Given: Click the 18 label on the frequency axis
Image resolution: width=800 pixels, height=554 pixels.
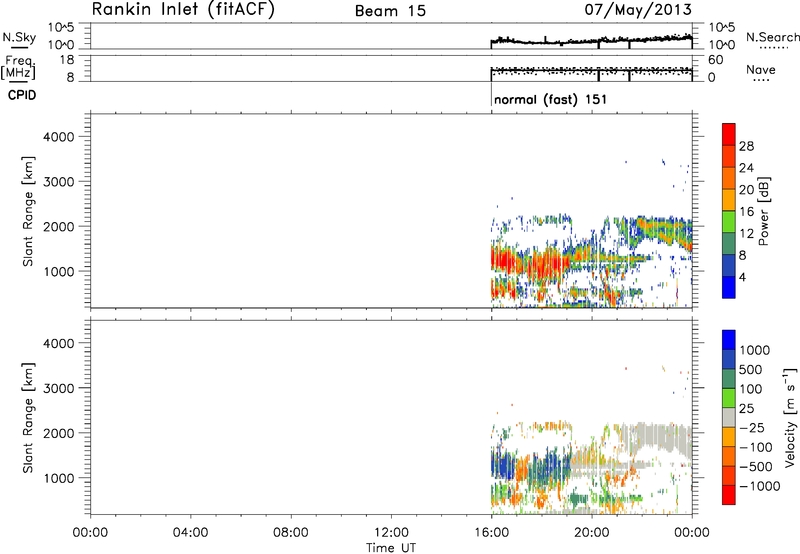Looking at the screenshot, I should coord(67,60).
